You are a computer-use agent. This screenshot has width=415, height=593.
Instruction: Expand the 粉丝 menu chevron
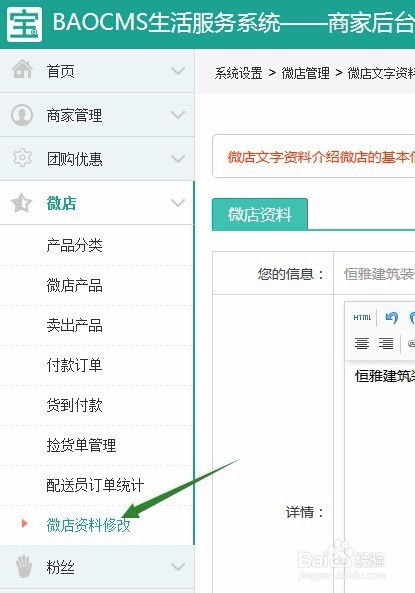tap(178, 567)
